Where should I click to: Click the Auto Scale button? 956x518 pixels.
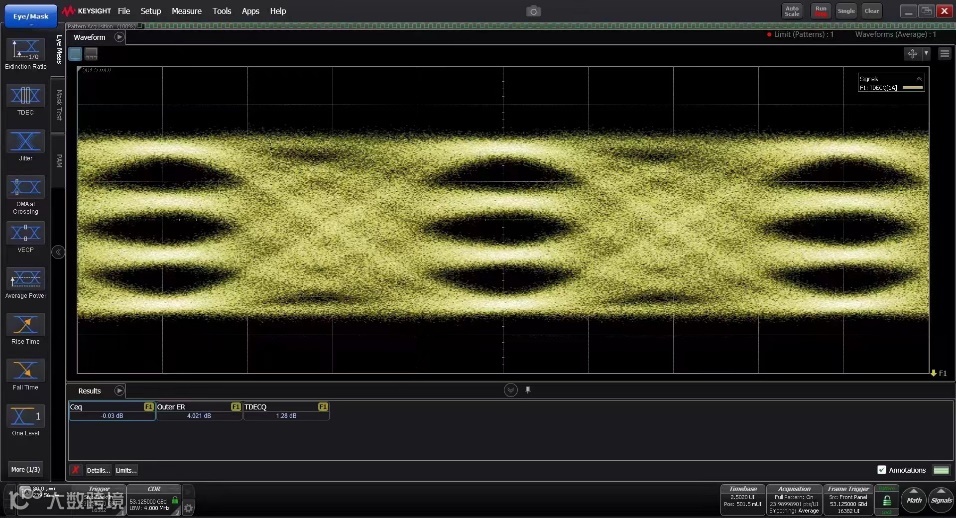(791, 11)
